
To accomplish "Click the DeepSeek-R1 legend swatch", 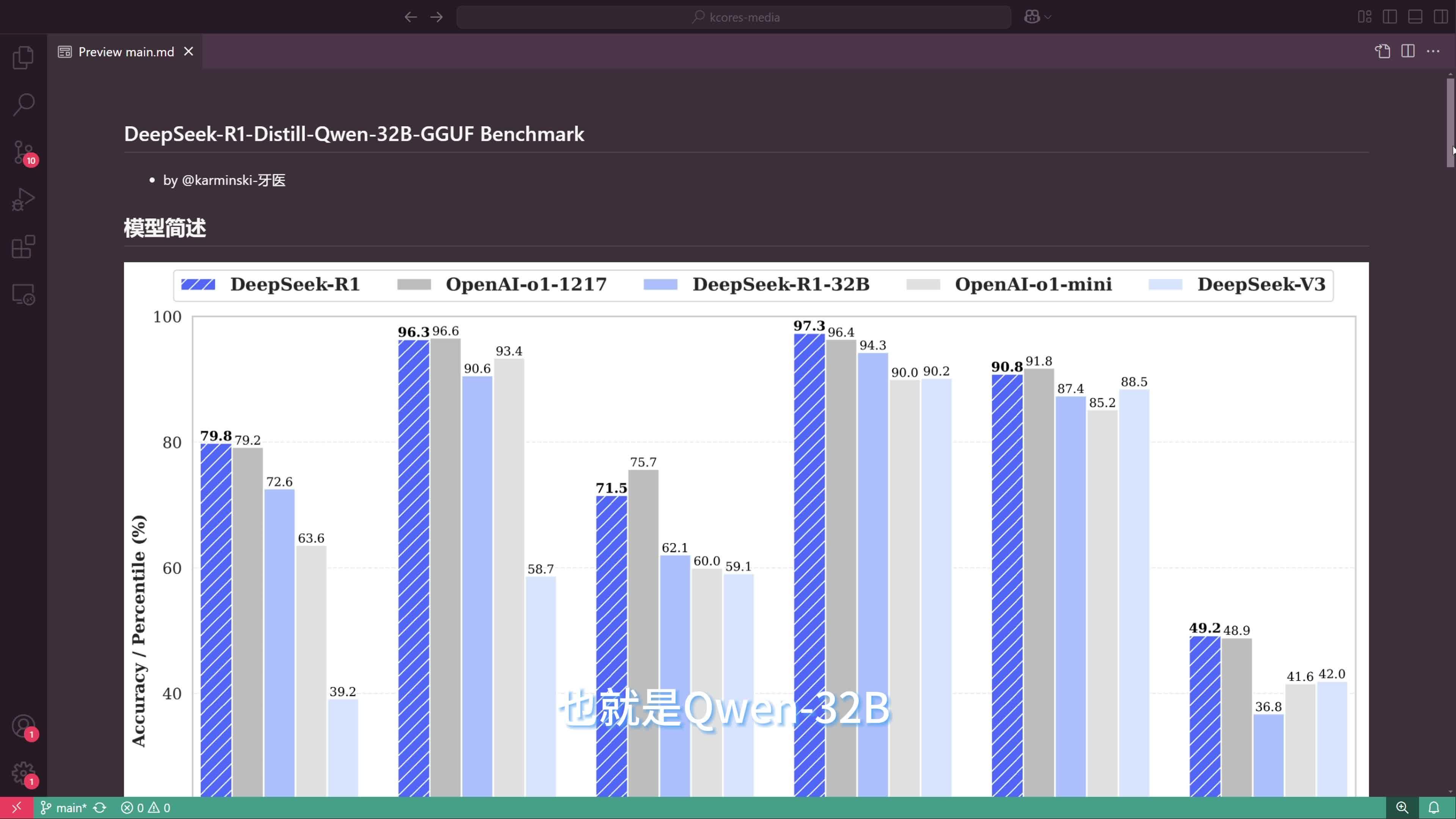I will coord(198,284).
